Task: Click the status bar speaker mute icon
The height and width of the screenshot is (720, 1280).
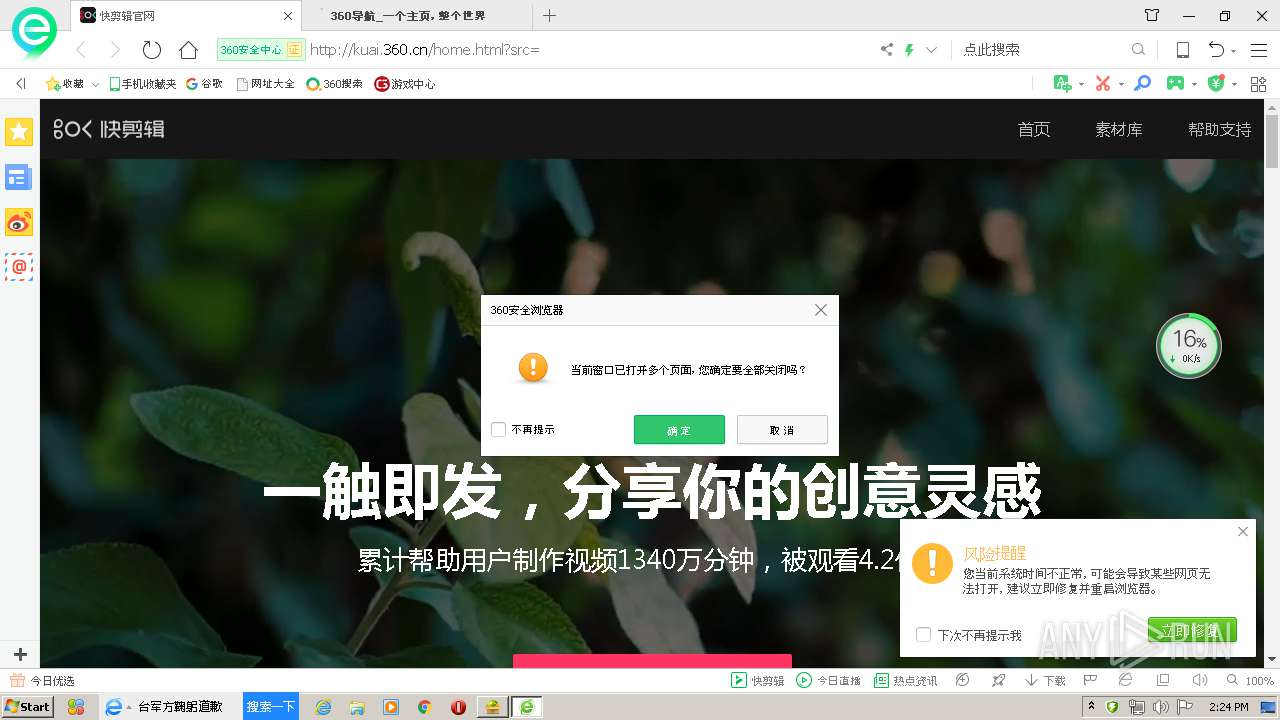Action: [1199, 680]
